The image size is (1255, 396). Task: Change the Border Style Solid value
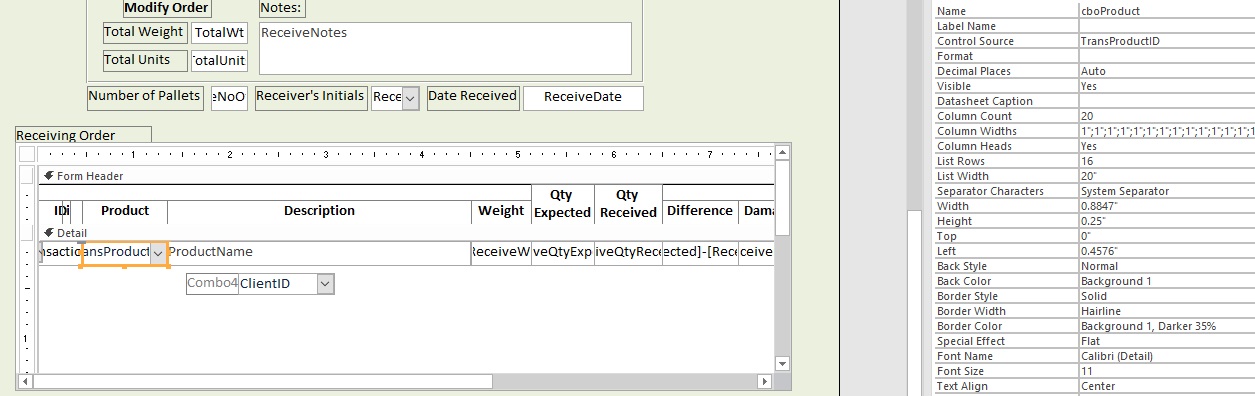[x=1167, y=296]
